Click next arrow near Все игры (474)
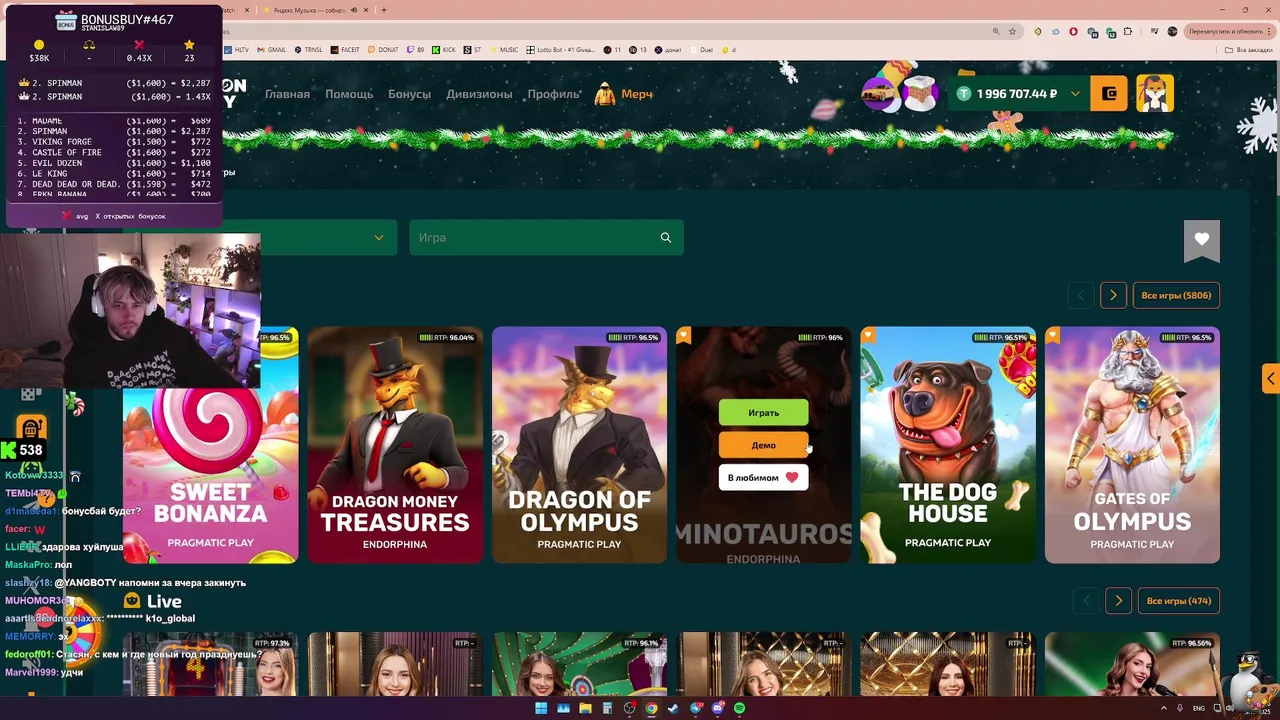 (x=1118, y=601)
